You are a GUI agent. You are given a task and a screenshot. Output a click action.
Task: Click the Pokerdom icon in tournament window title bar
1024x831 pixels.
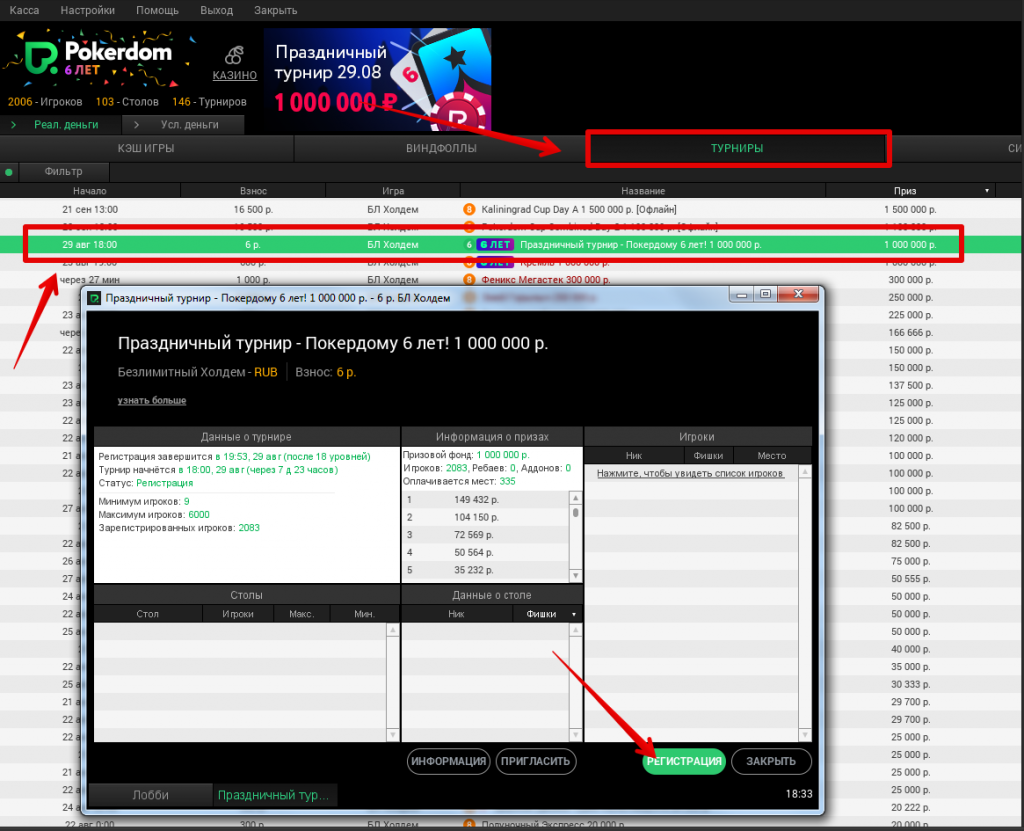[x=95, y=298]
